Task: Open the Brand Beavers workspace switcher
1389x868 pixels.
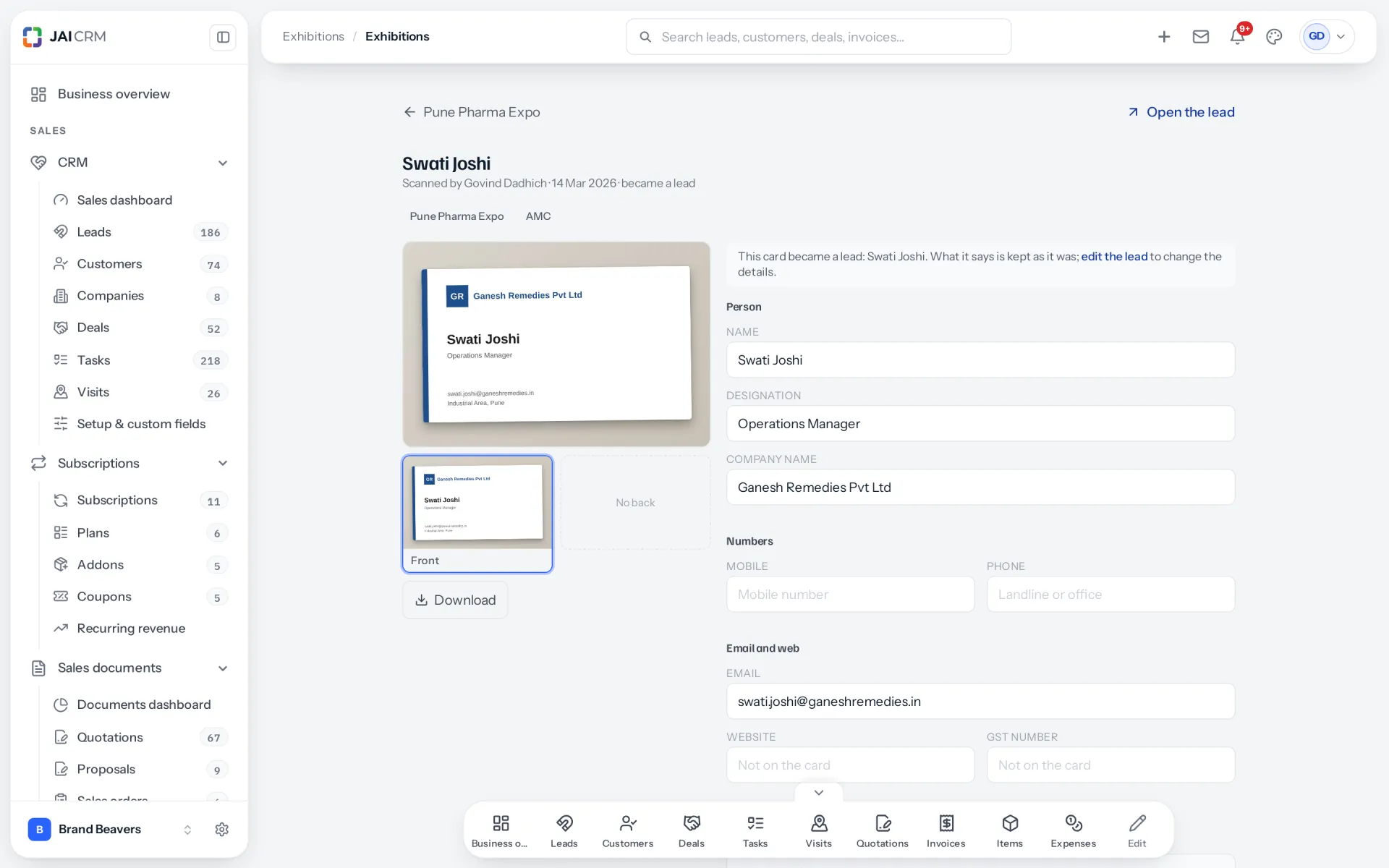Action: pyautogui.click(x=110, y=829)
